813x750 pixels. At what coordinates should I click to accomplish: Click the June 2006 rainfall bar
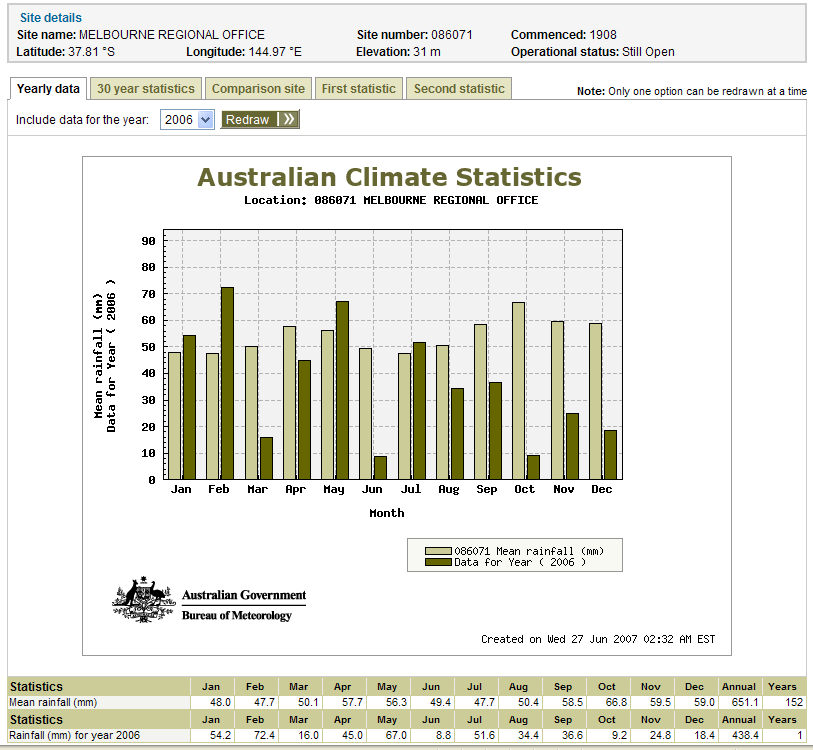tap(380, 468)
